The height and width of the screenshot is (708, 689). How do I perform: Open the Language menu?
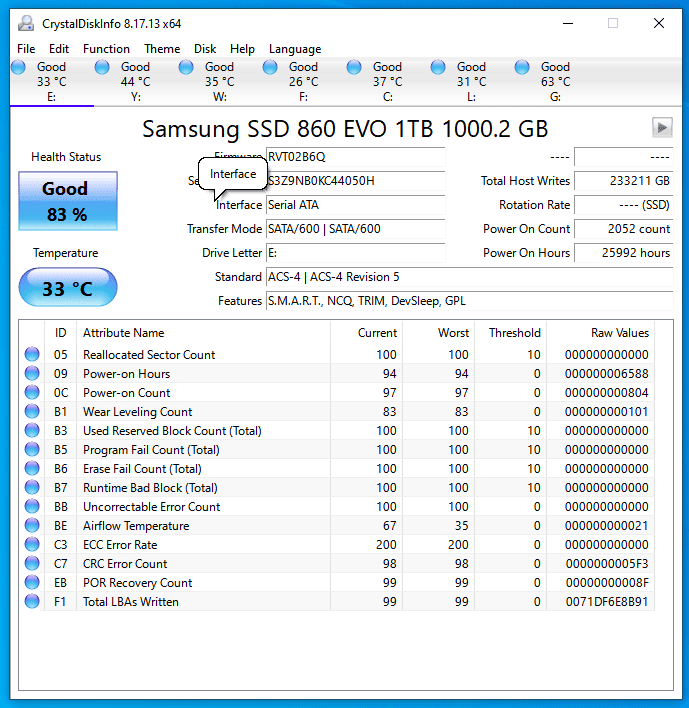click(295, 49)
